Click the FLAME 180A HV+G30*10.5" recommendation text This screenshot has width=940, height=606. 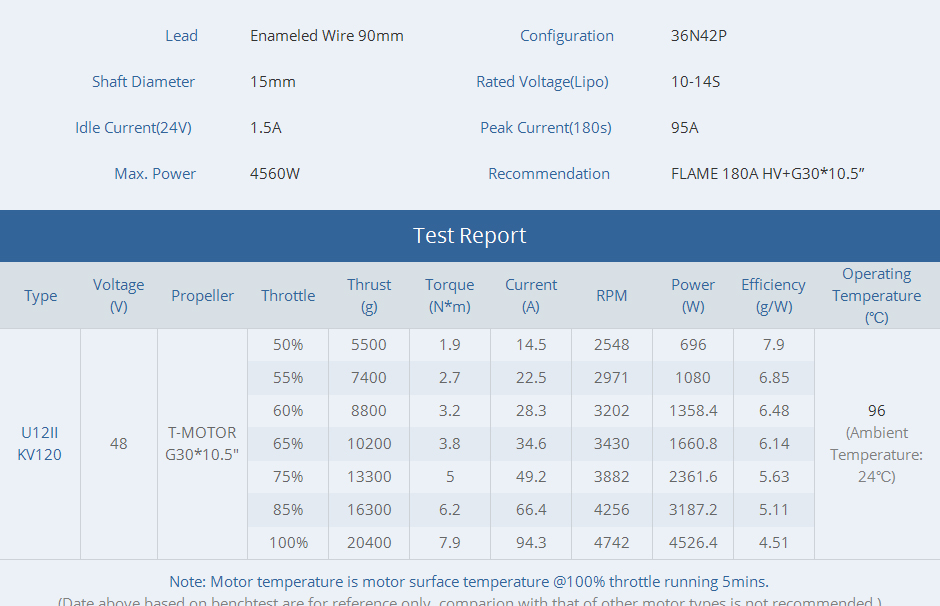coord(767,174)
